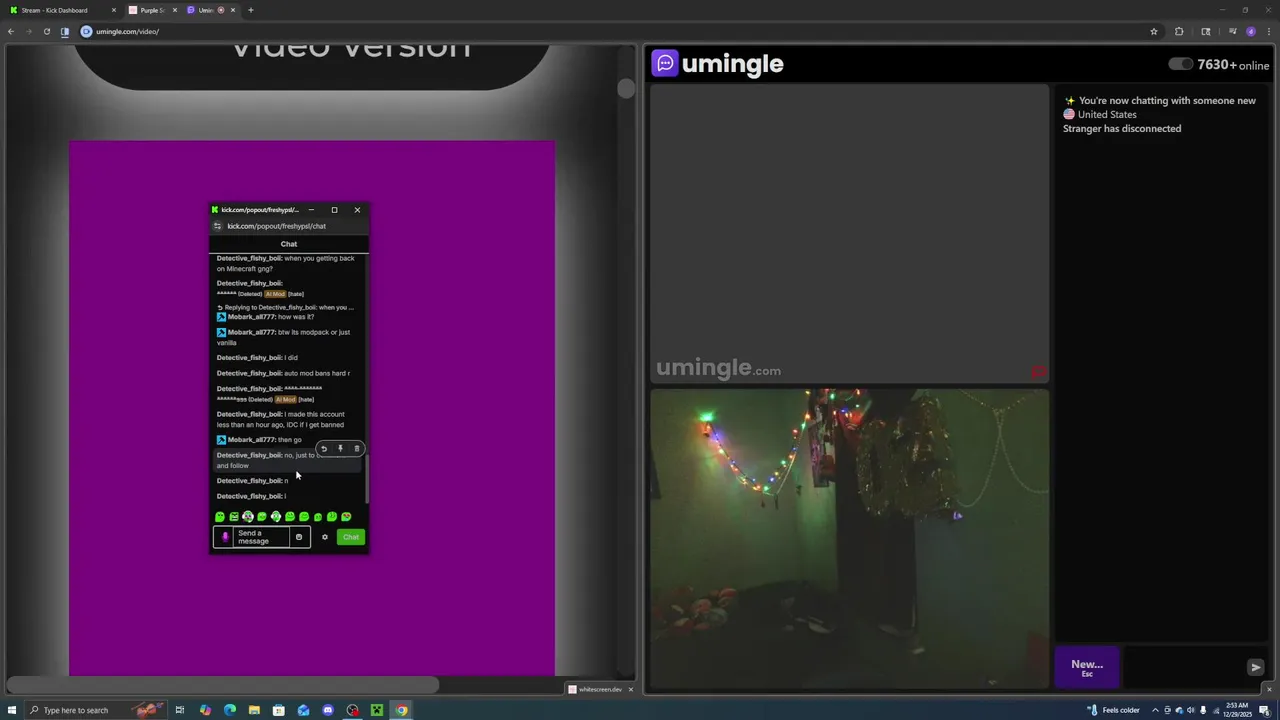Send the Umingle chat message arrow
1280x720 pixels.
pyautogui.click(x=1256, y=667)
